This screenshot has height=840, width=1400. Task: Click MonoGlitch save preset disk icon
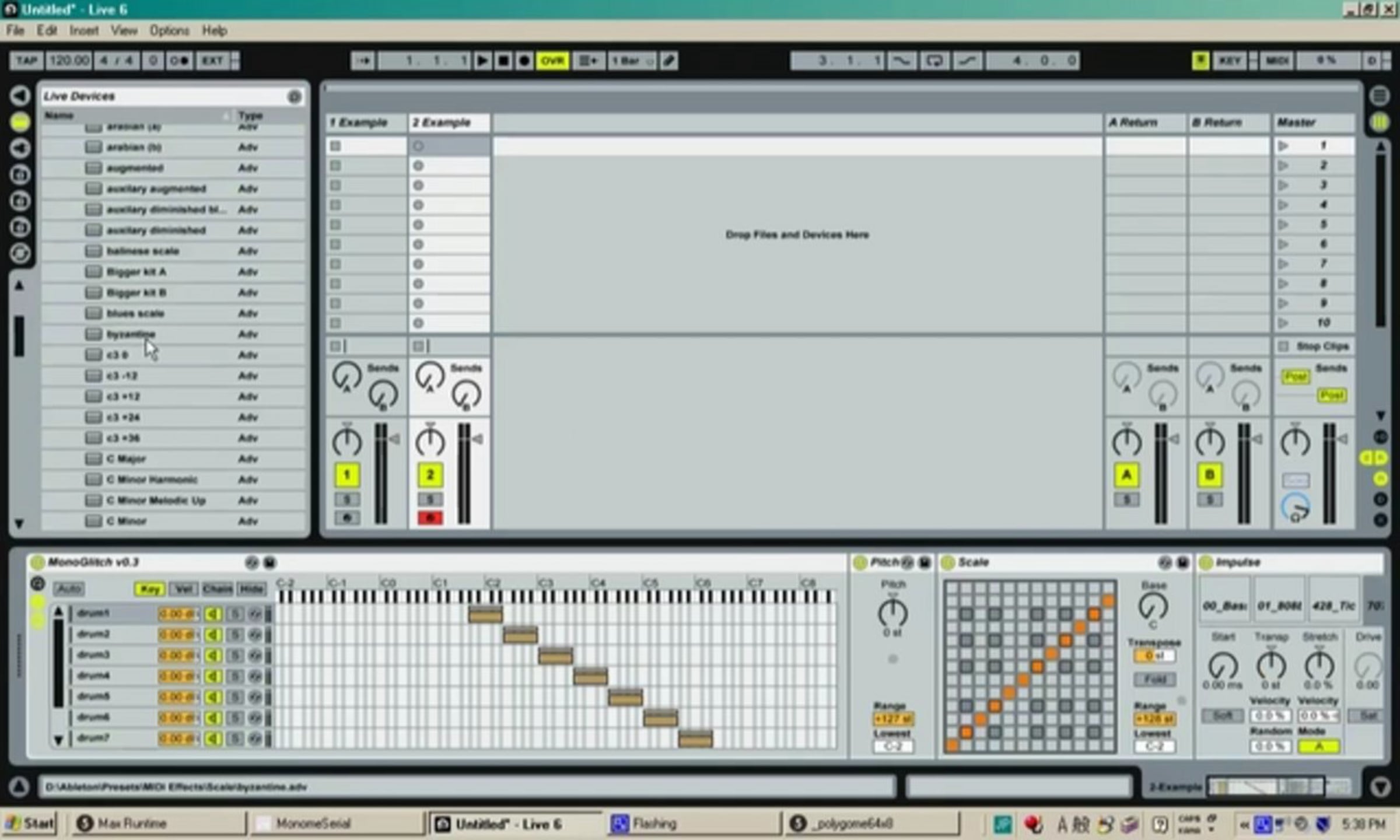[269, 562]
